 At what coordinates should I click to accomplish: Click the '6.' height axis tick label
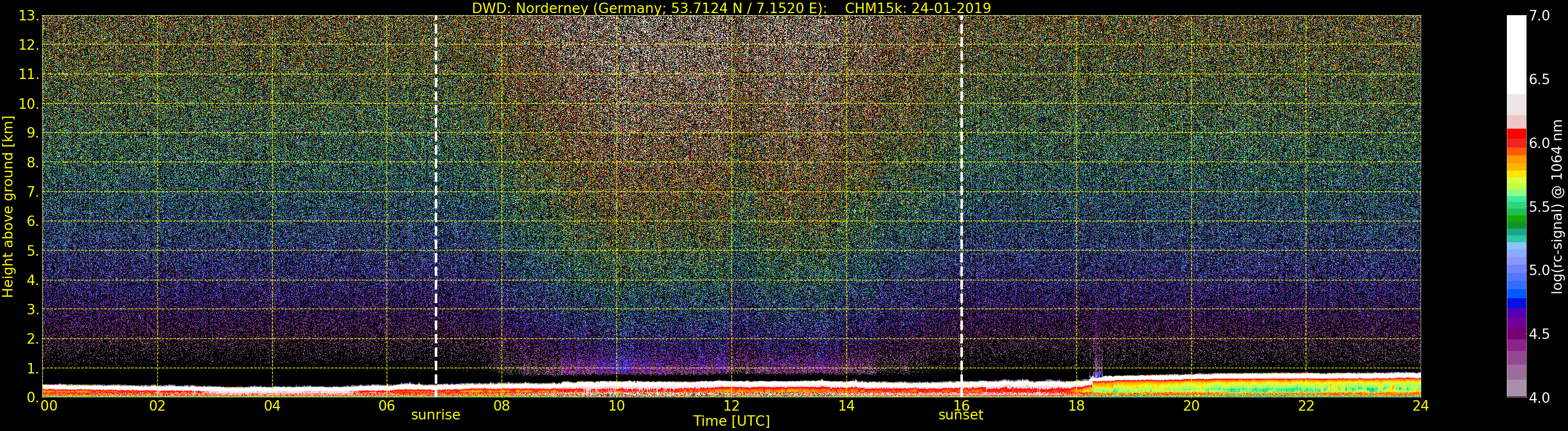point(33,221)
